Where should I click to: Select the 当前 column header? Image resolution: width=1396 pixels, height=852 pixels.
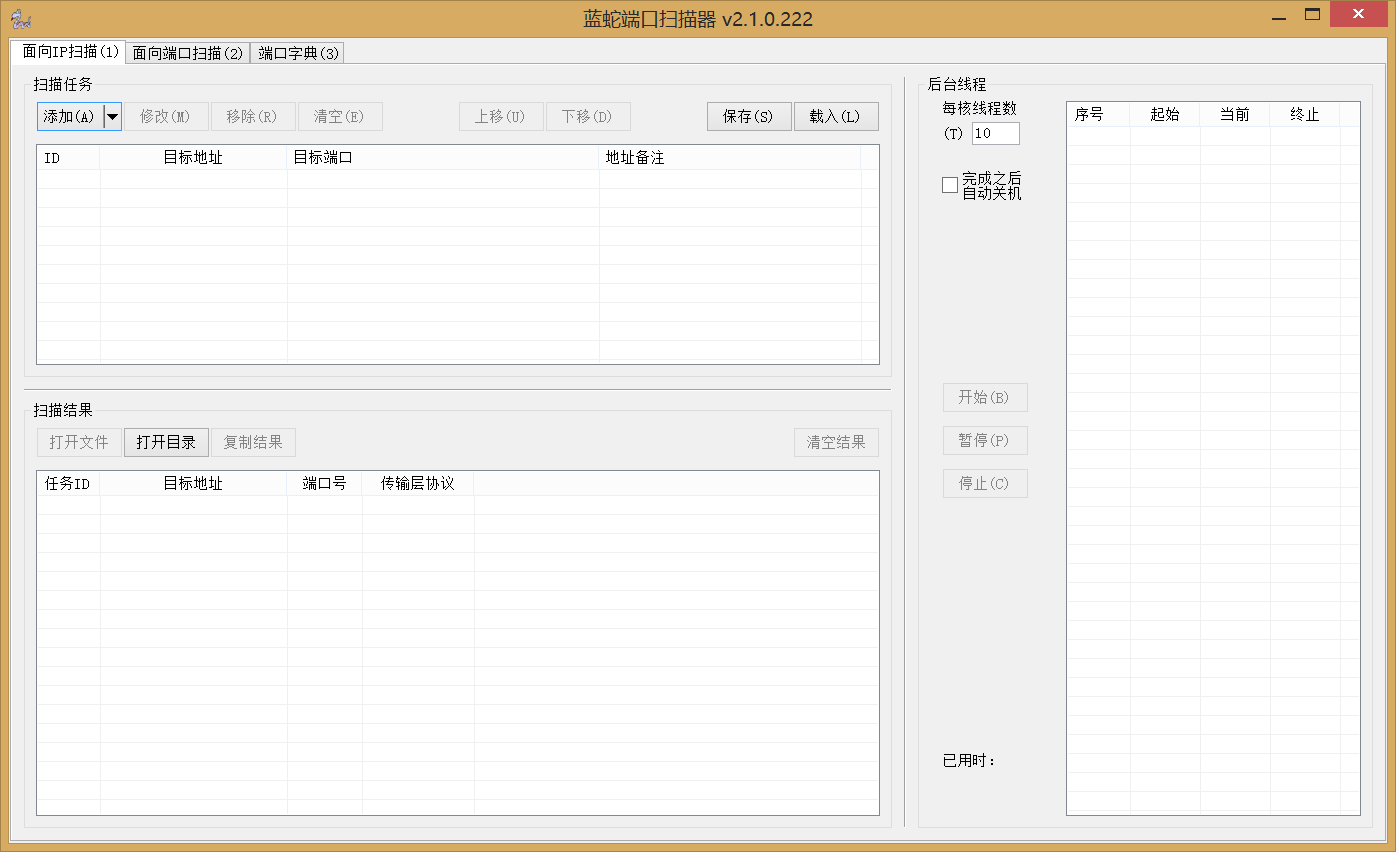click(1235, 115)
